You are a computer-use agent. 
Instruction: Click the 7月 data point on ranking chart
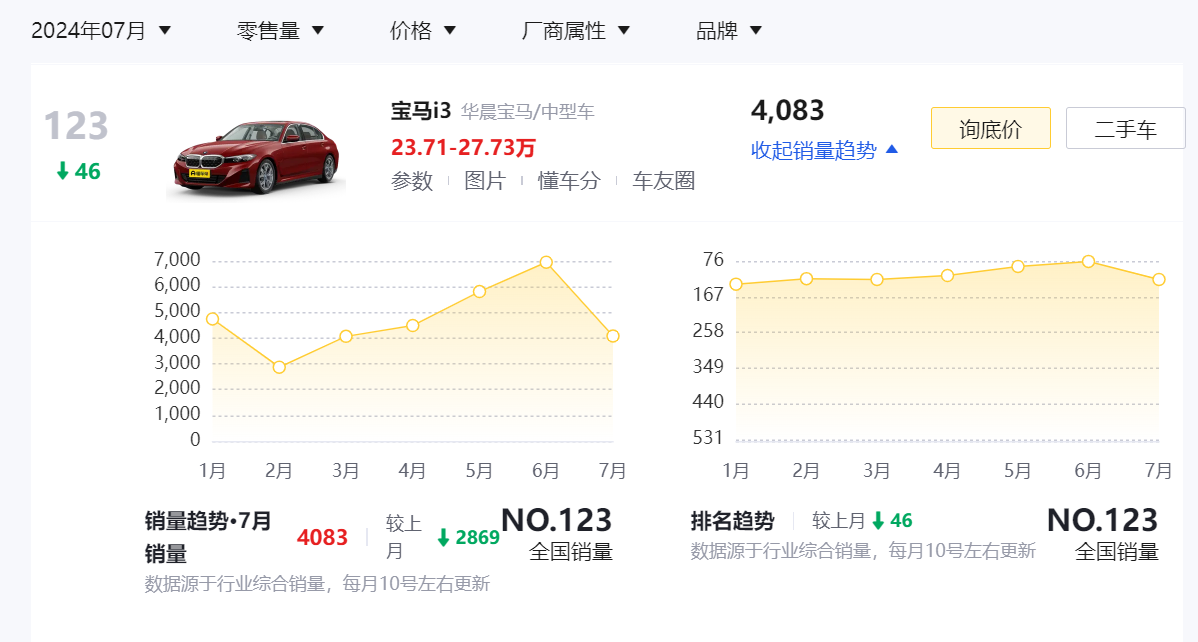pyautogui.click(x=1158, y=280)
